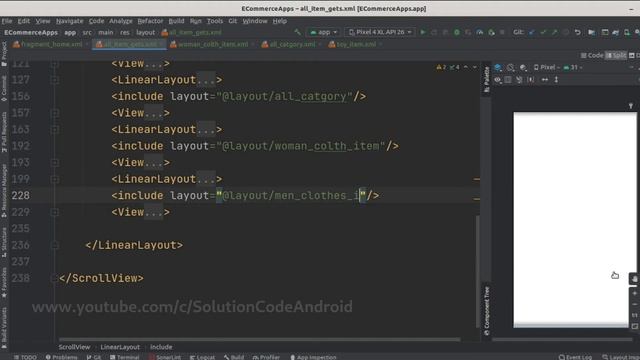The height and width of the screenshot is (360, 640).
Task: Click the undo rollback arrow in toolbar
Action: (x=578, y=32)
